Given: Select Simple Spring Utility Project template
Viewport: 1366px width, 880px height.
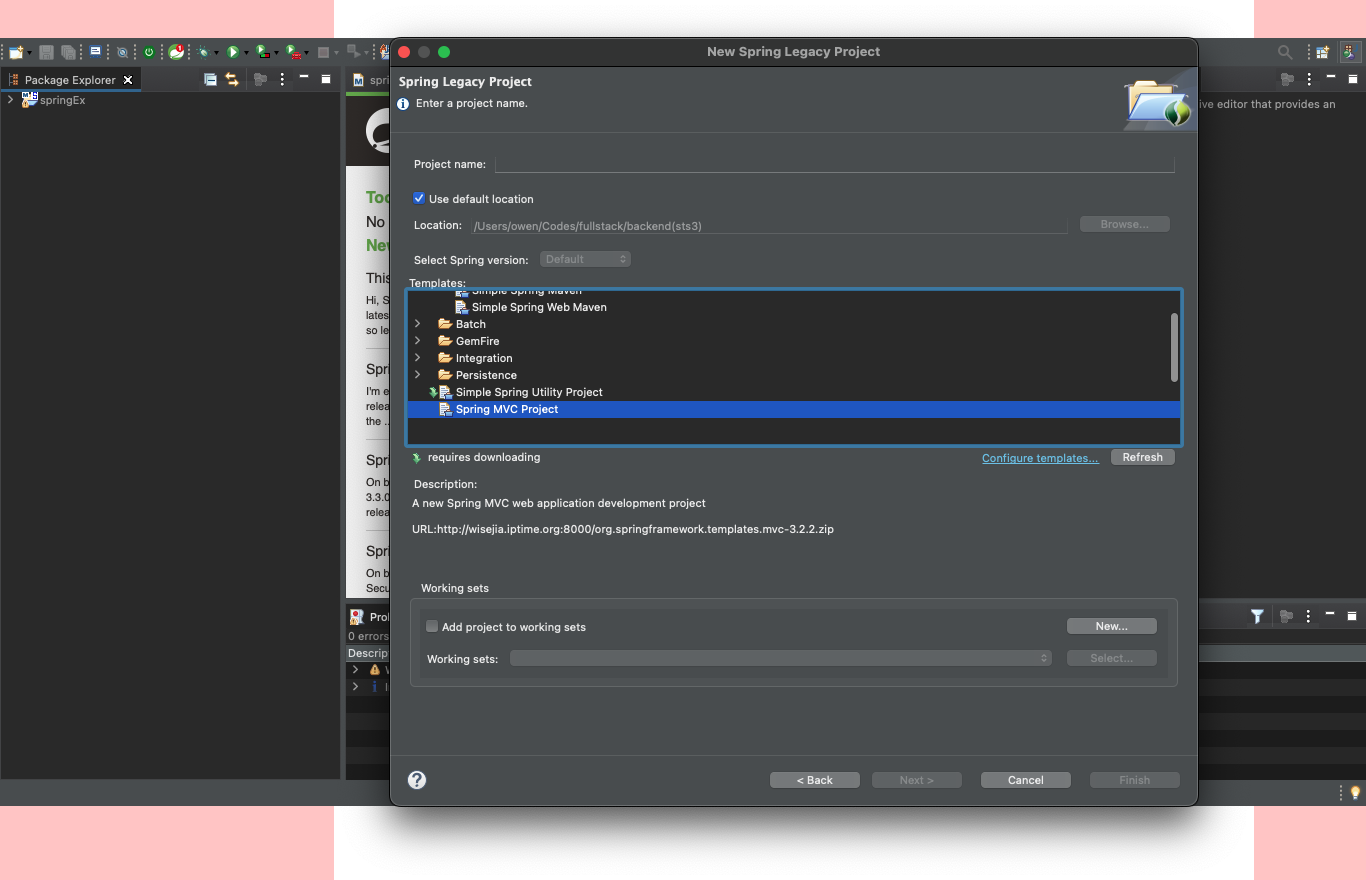Looking at the screenshot, I should pyautogui.click(x=529, y=392).
